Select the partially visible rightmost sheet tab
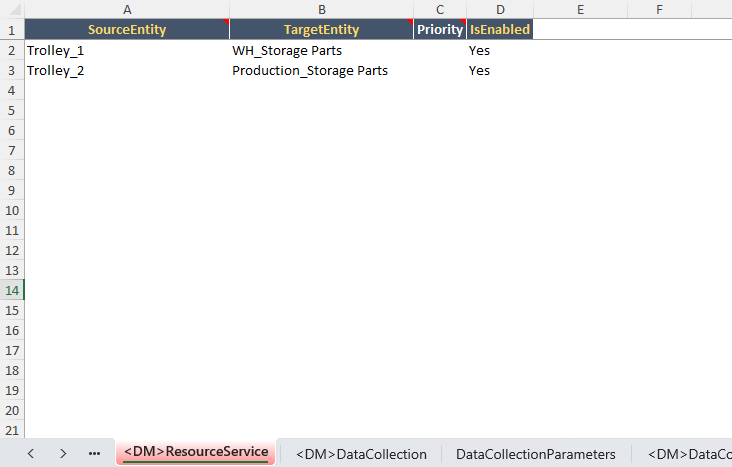The width and height of the screenshot is (732, 467). (x=689, y=454)
